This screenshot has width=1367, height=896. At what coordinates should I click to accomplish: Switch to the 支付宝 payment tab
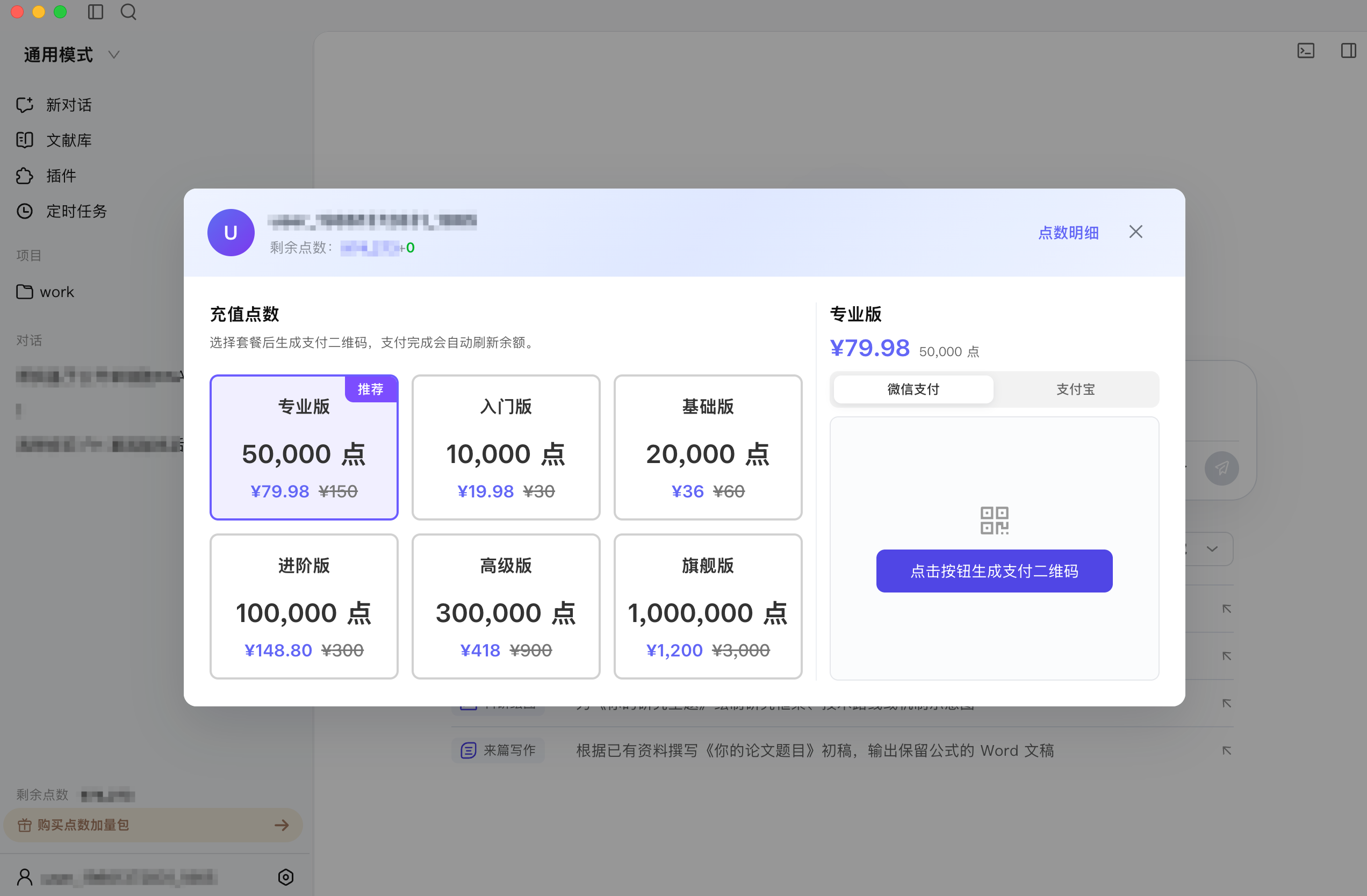1075,389
